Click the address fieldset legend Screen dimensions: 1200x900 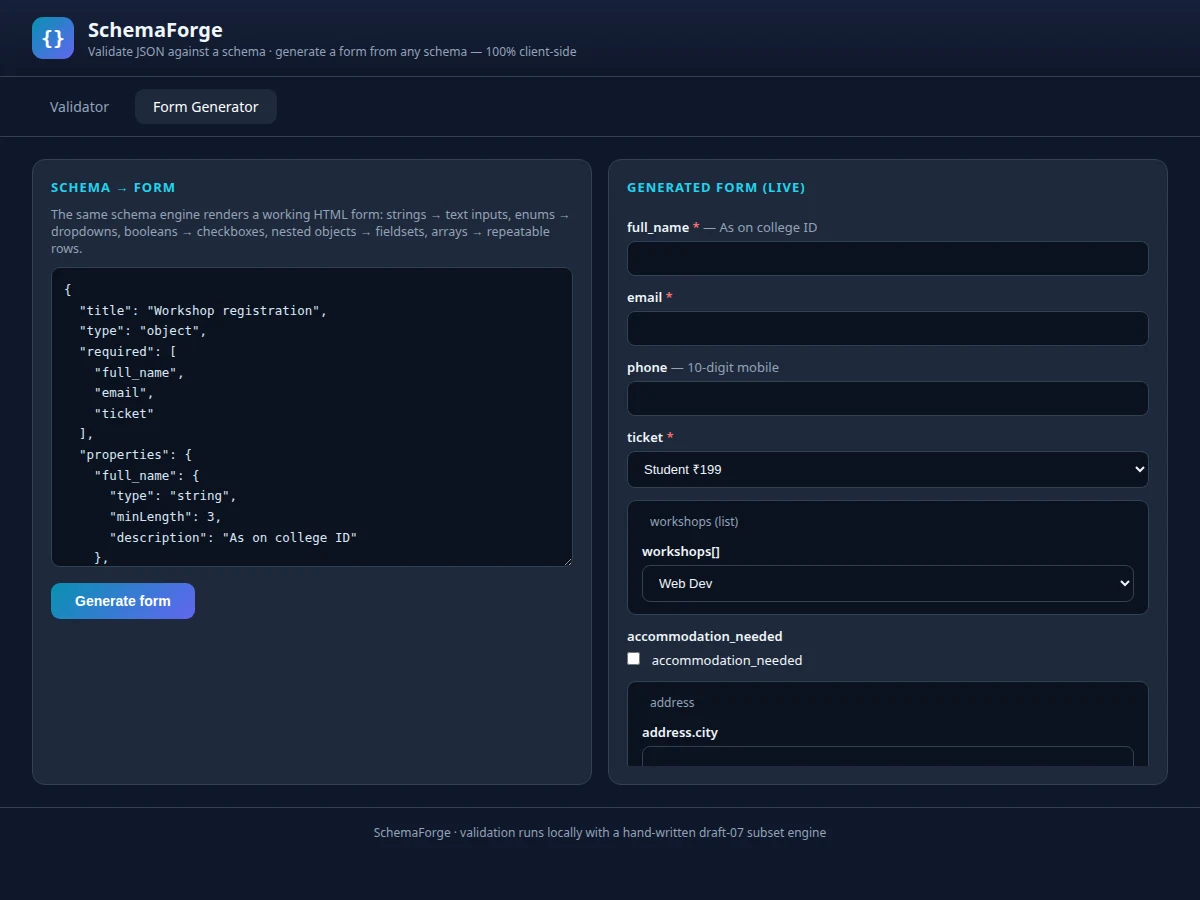(x=672, y=702)
